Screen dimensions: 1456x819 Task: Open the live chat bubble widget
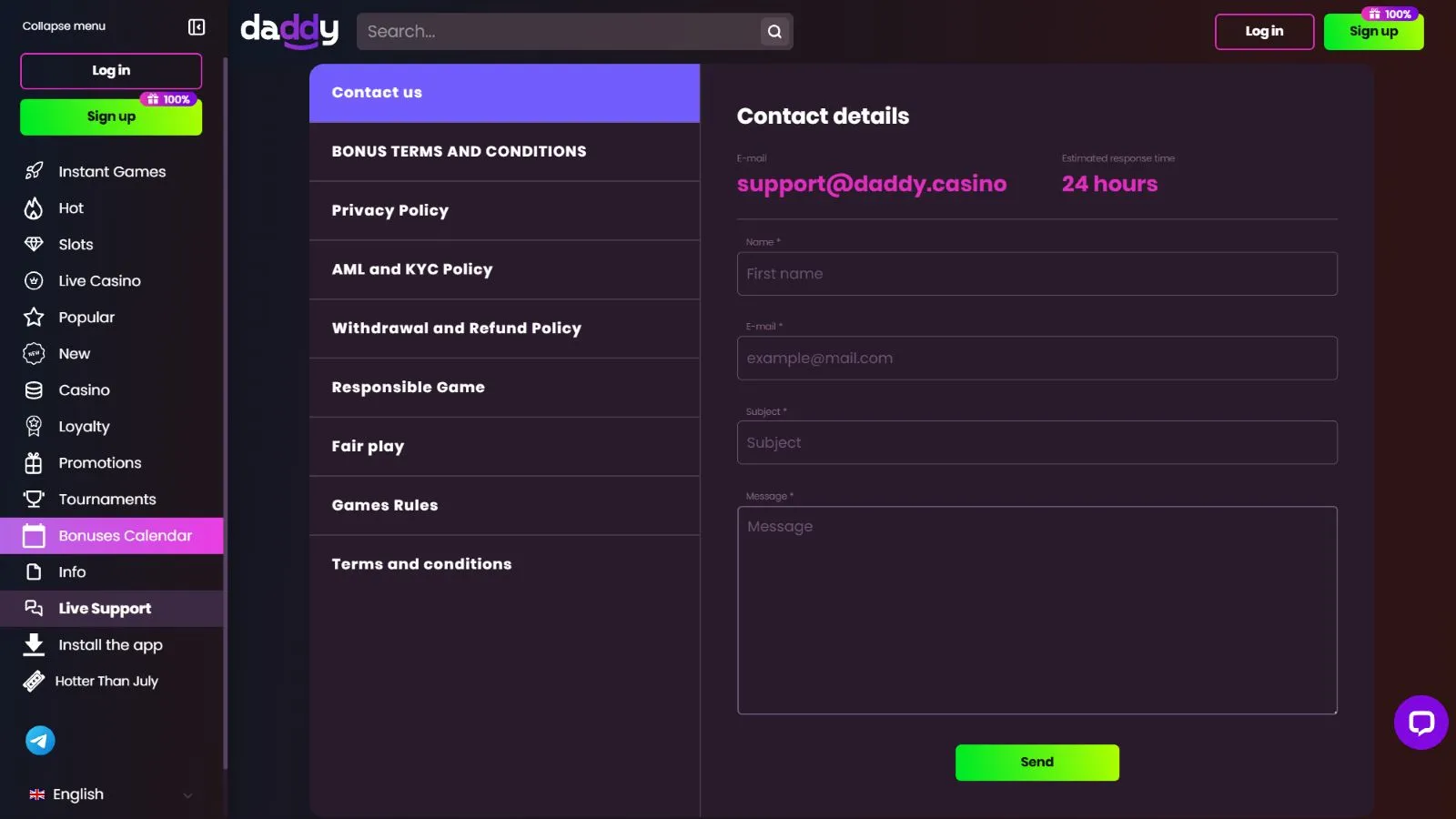coord(1421,723)
